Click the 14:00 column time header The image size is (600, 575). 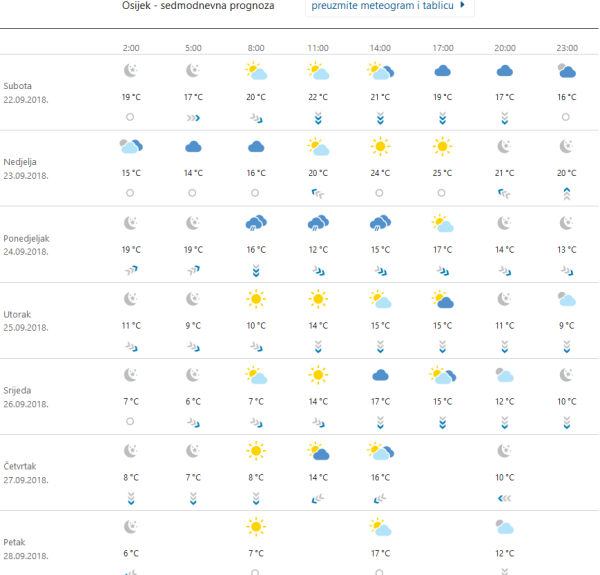[x=380, y=46]
